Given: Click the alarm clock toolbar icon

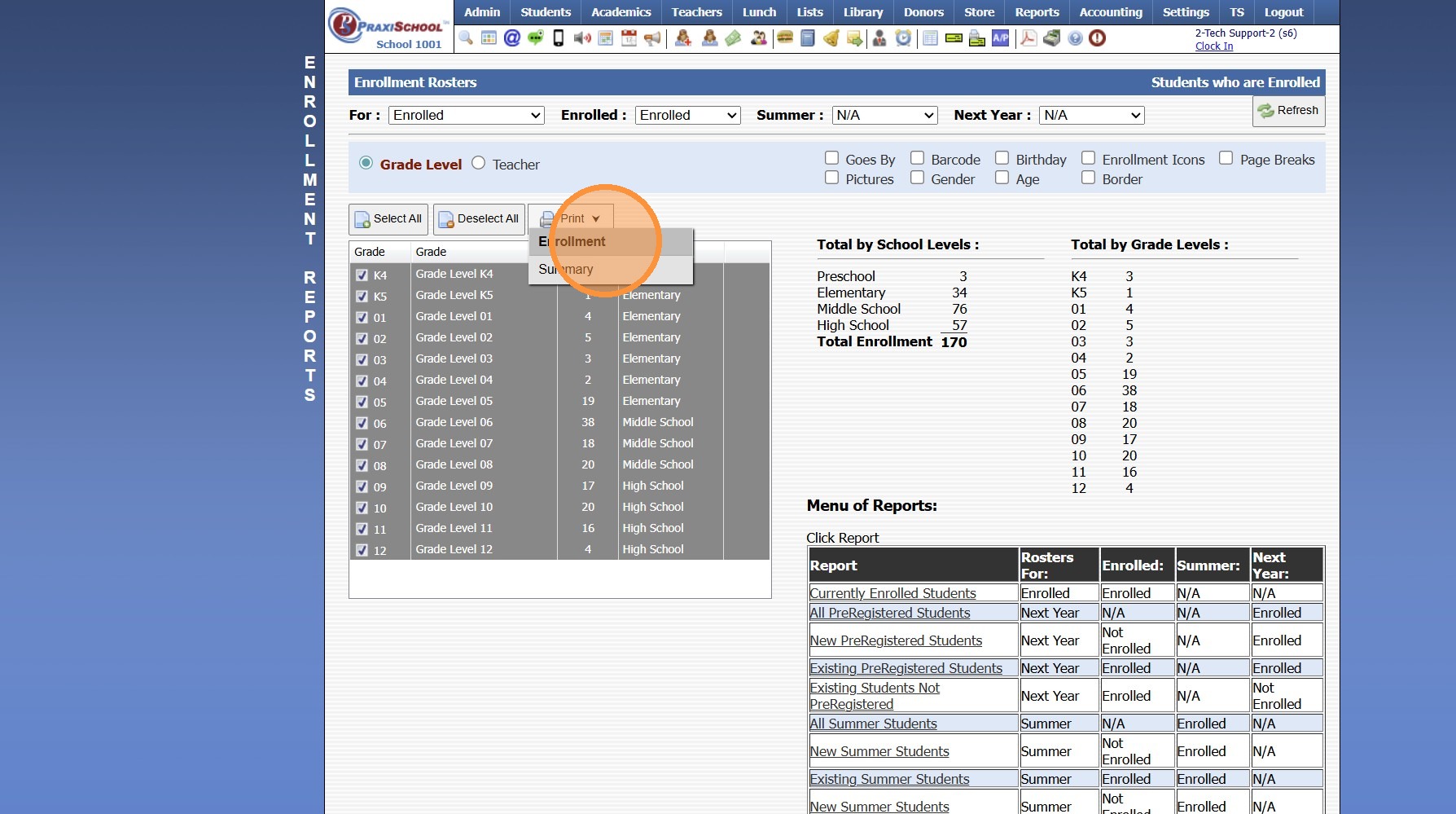Looking at the screenshot, I should coord(903,38).
